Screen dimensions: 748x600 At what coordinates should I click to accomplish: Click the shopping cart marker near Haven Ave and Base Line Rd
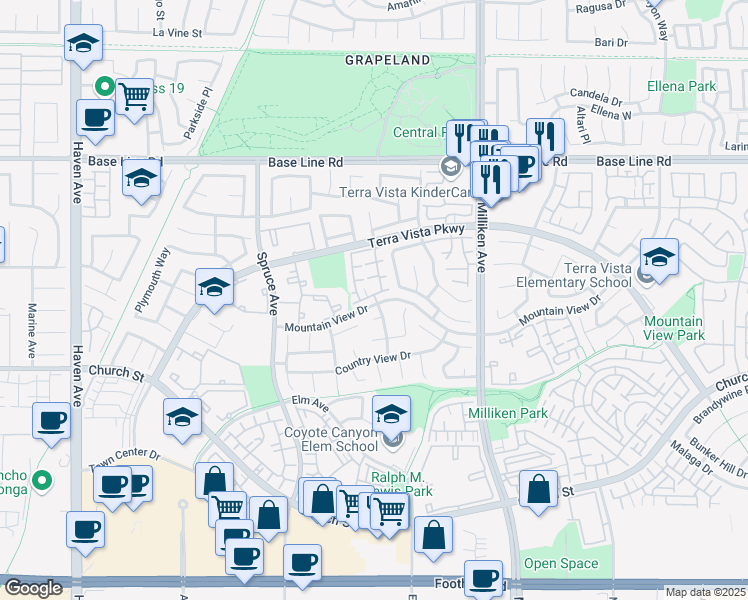pos(135,97)
